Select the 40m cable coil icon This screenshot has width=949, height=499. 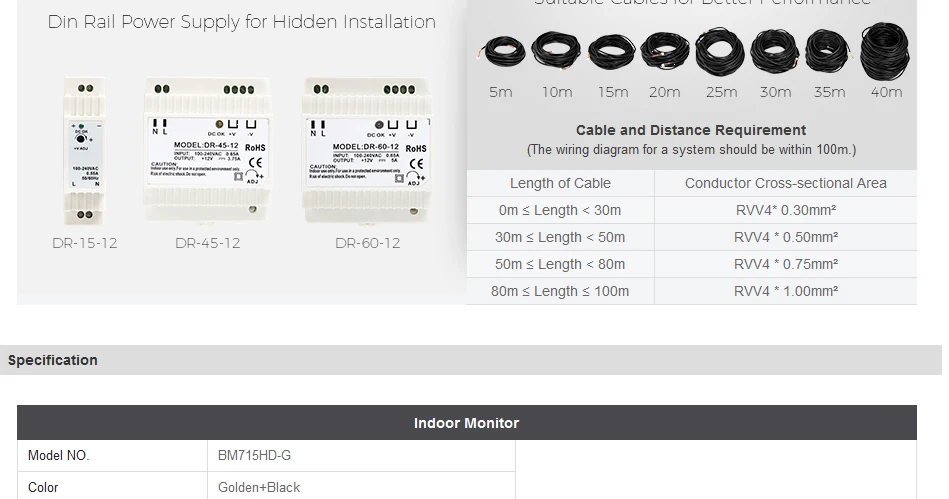pos(885,51)
